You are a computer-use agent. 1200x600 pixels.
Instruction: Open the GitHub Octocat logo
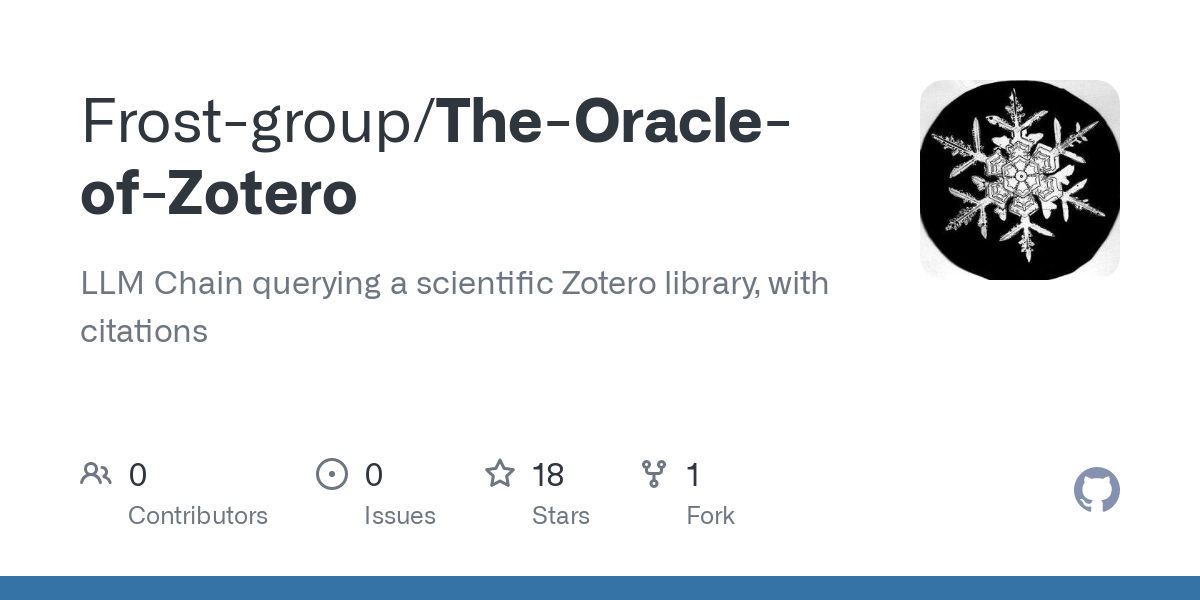[x=1097, y=491]
